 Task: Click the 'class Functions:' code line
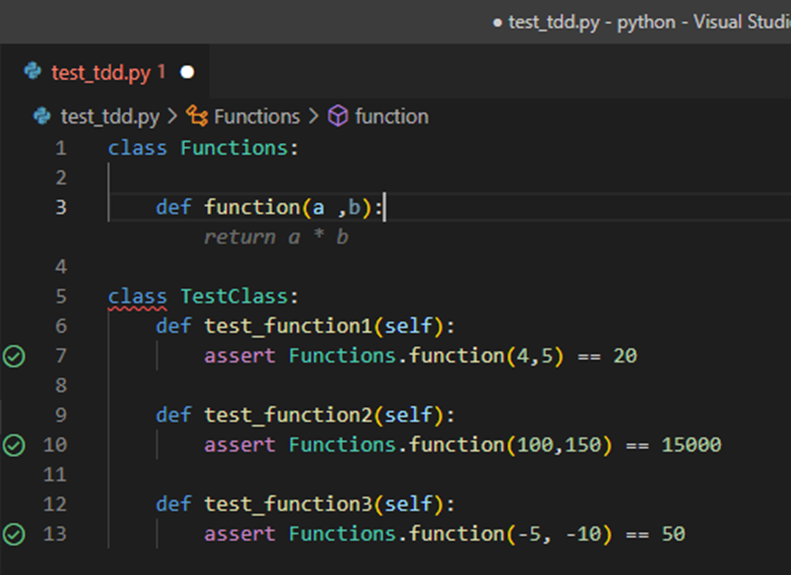click(x=203, y=148)
